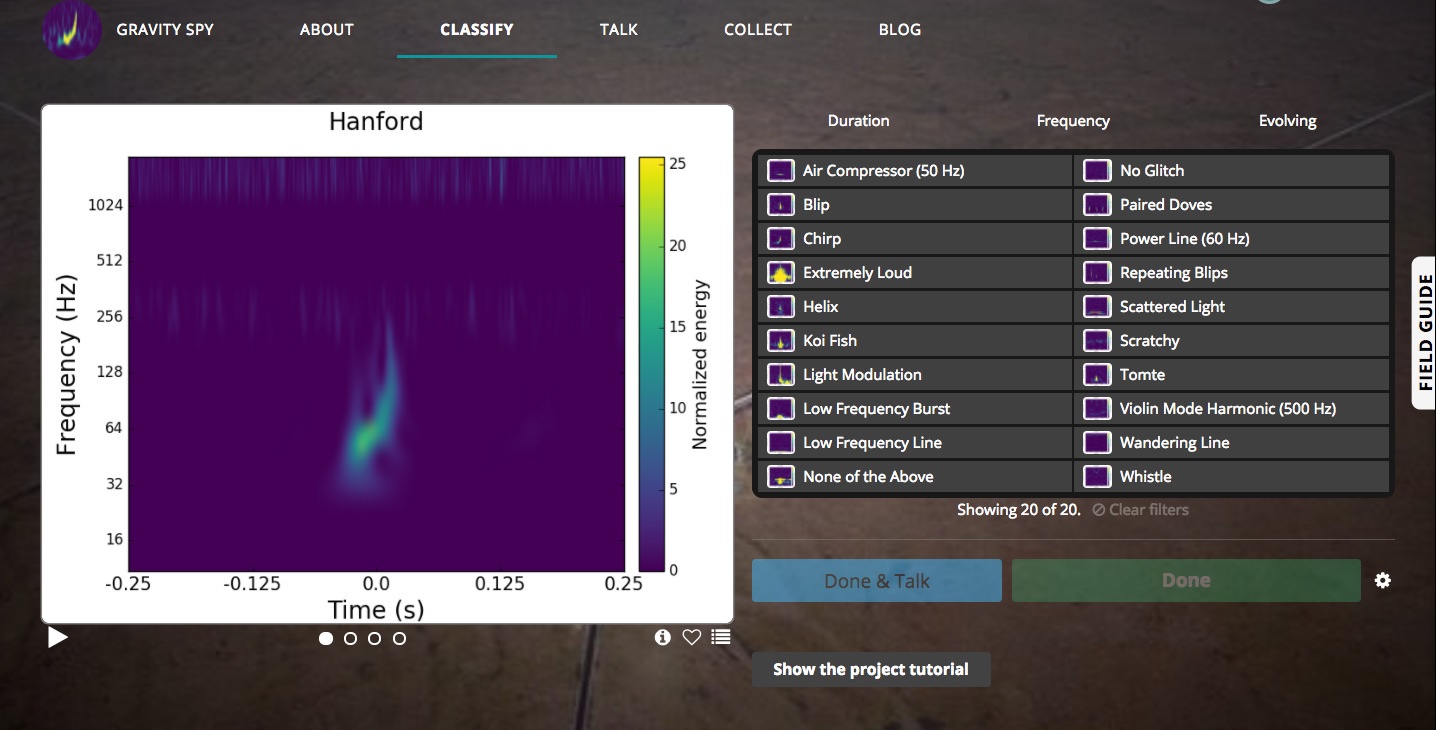
Task: Open the subject info icon
Action: [x=662, y=637]
